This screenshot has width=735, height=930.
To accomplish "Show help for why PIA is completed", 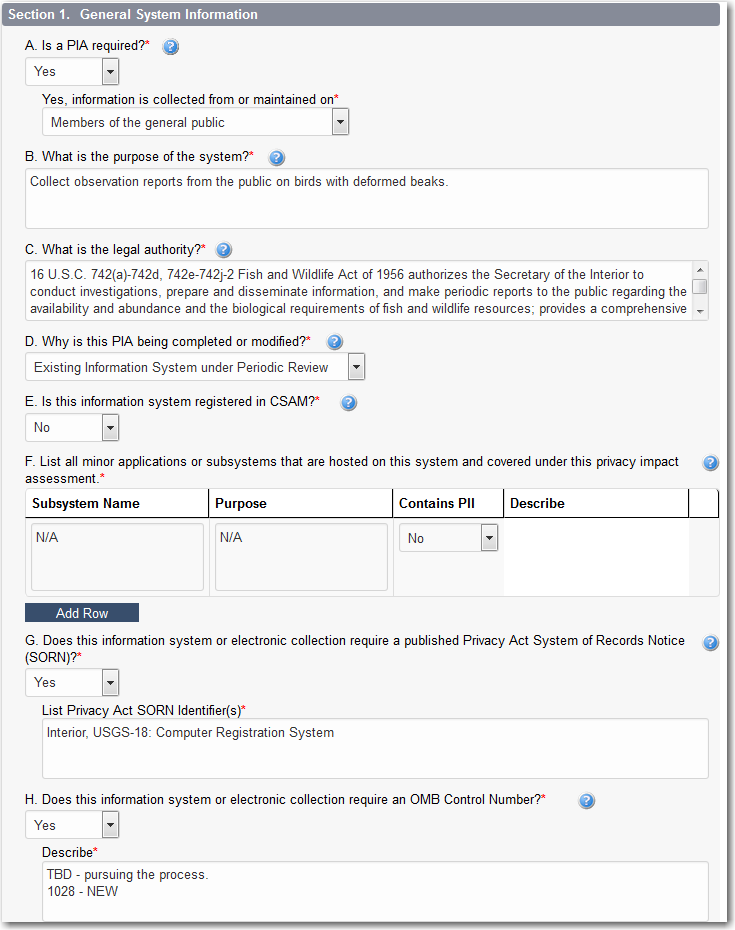I will coord(335,342).
